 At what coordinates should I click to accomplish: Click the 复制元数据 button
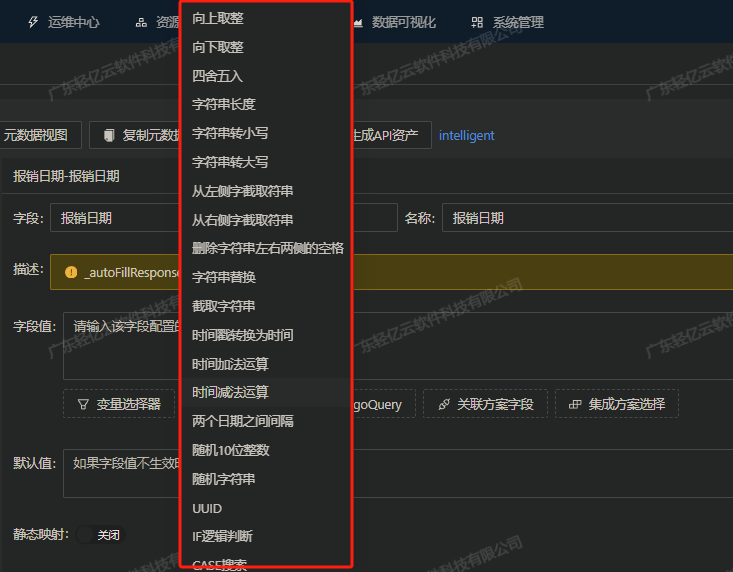[x=135, y=135]
